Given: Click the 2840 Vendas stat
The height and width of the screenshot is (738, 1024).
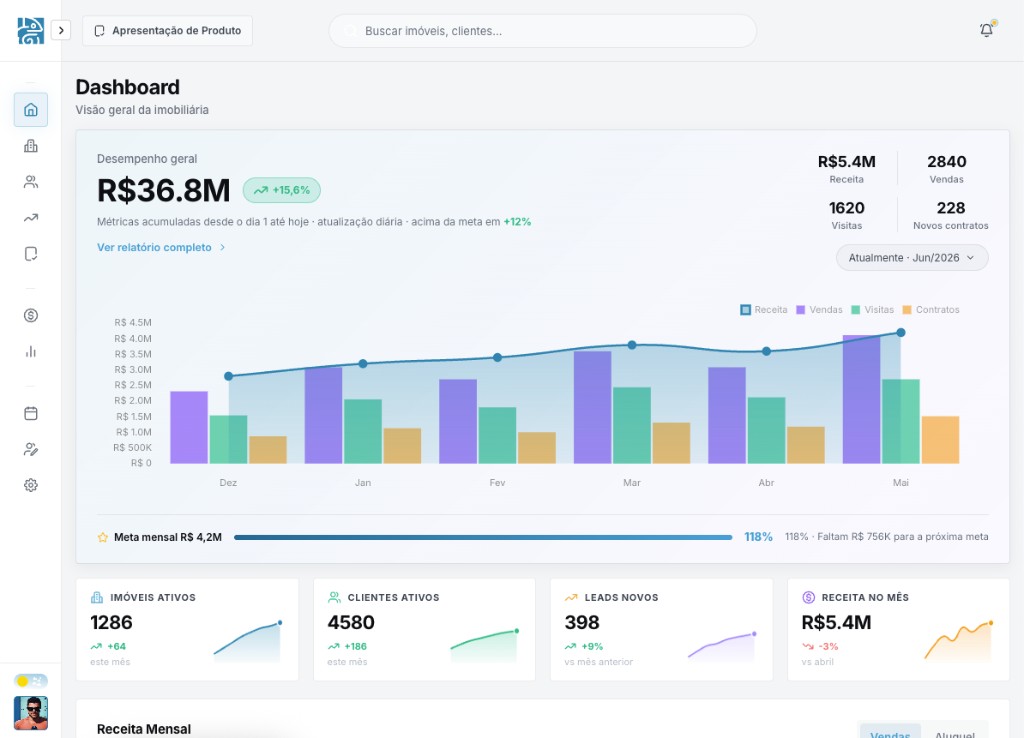Looking at the screenshot, I should point(946,168).
